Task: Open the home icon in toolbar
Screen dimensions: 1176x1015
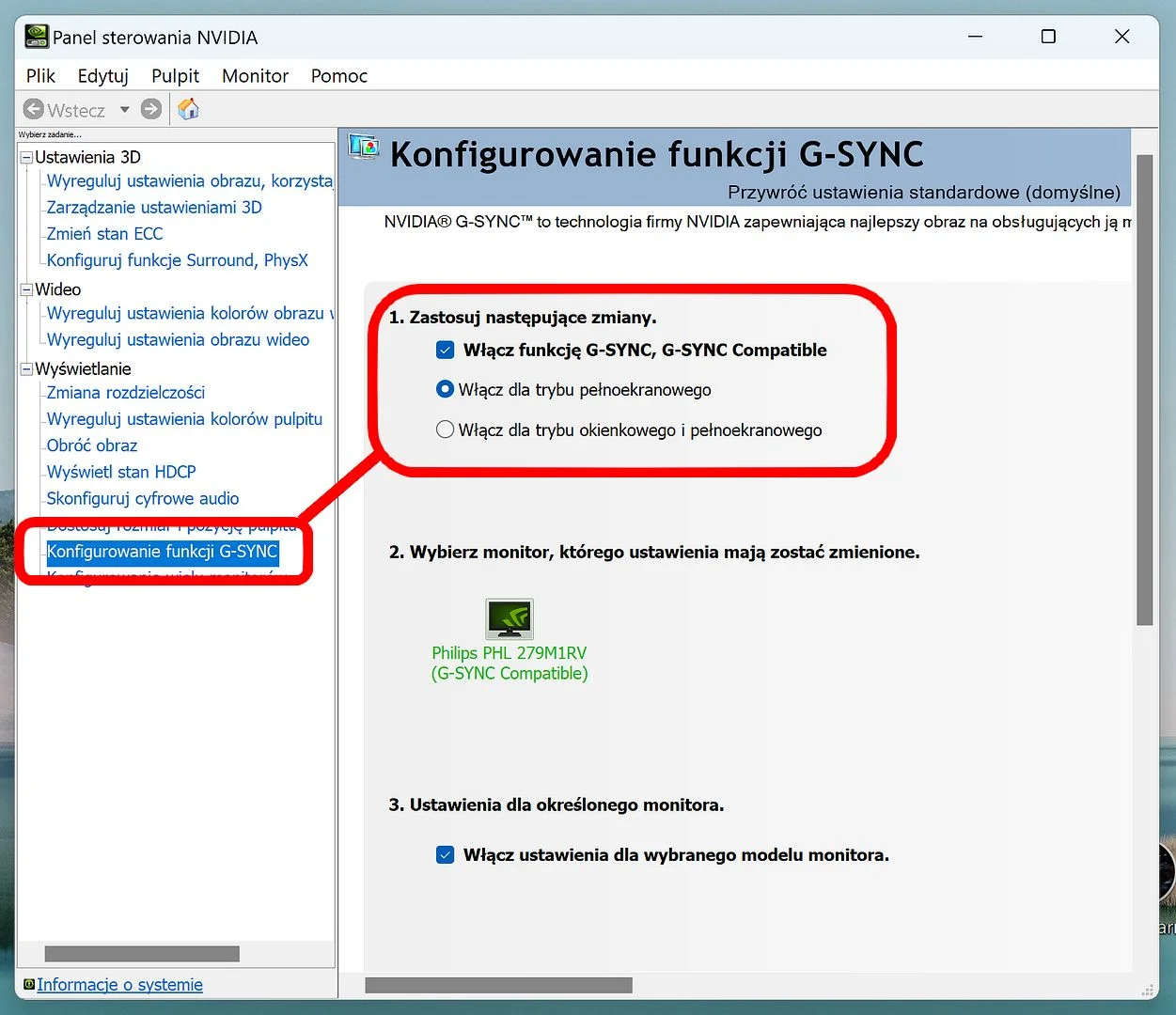Action: click(189, 109)
